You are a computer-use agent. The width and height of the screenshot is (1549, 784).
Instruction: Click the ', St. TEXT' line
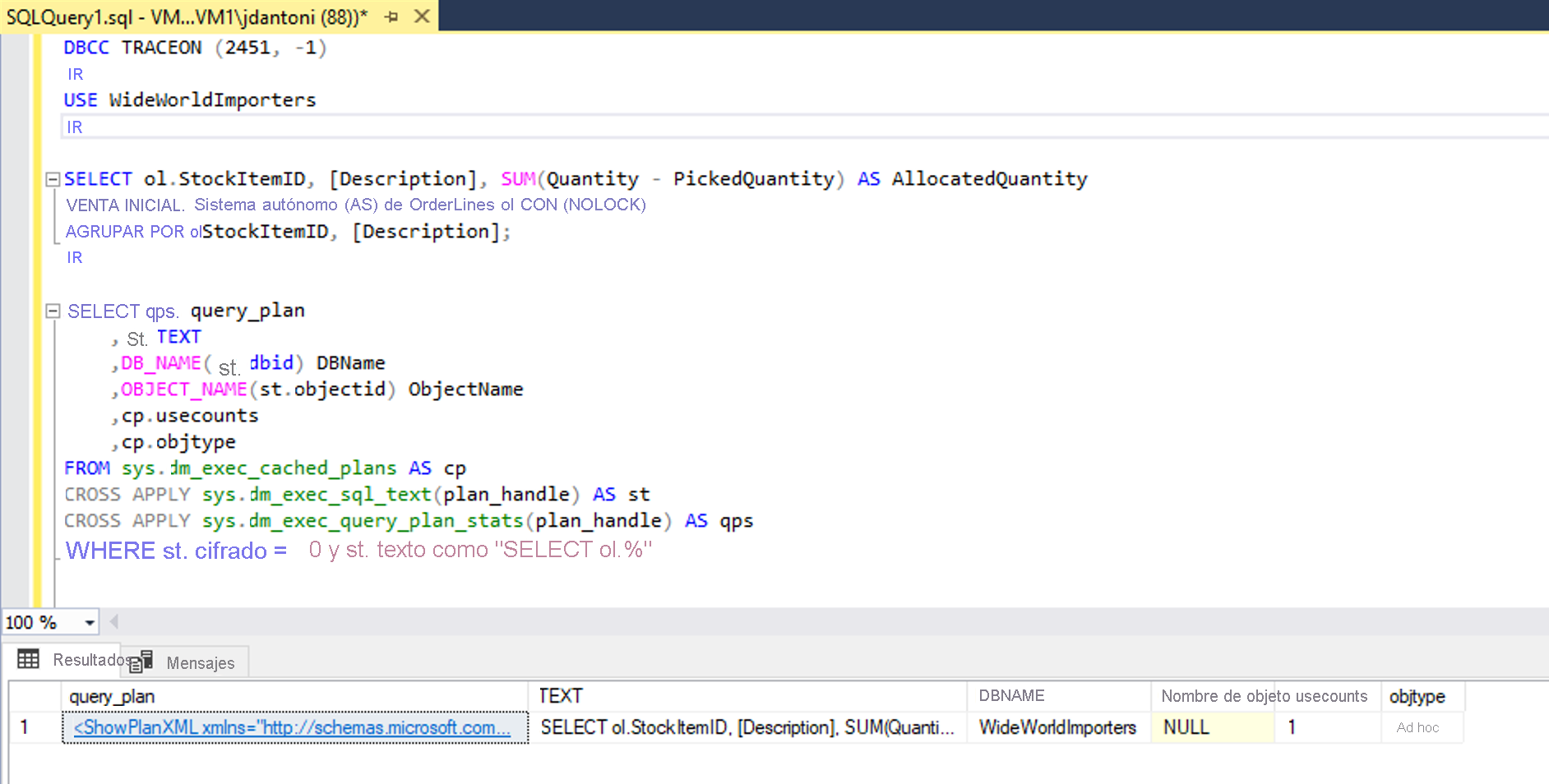(156, 337)
